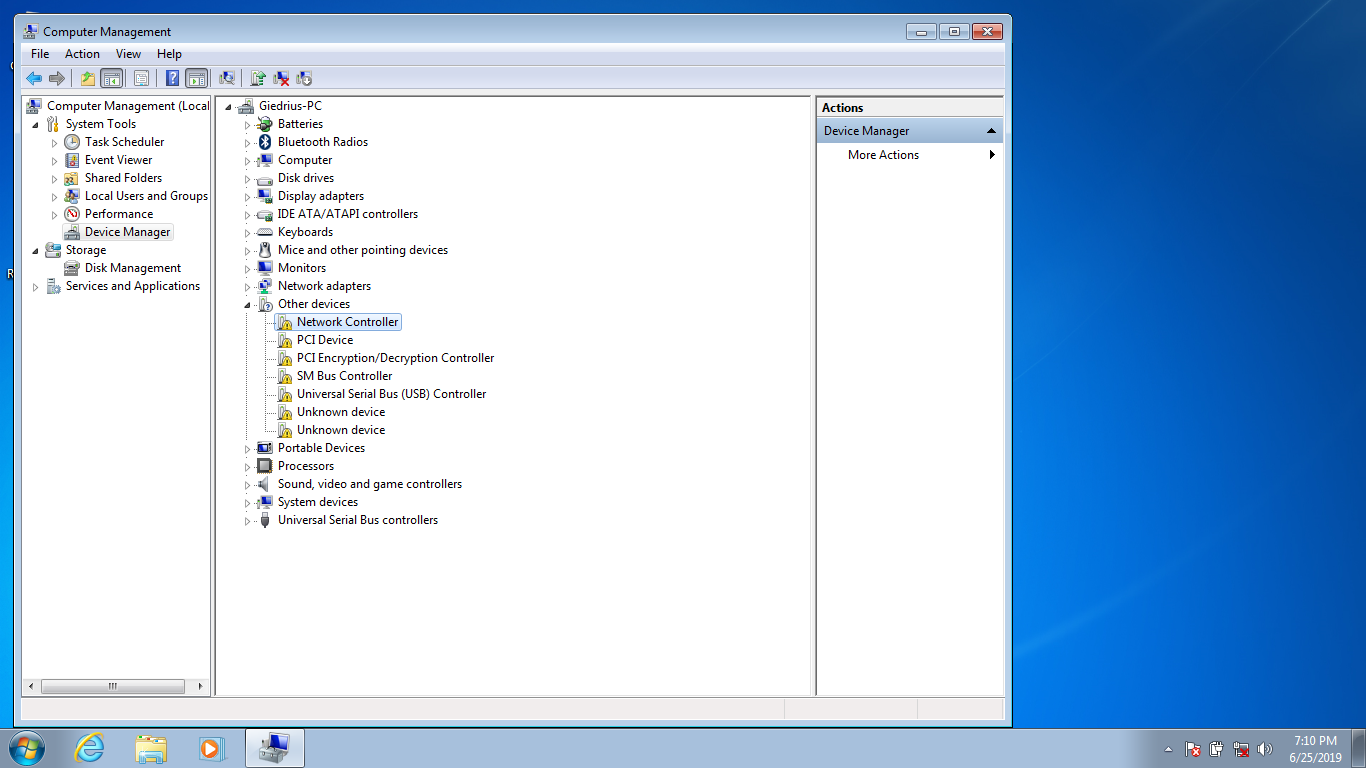
Task: Open the Action menu
Action: [82, 54]
